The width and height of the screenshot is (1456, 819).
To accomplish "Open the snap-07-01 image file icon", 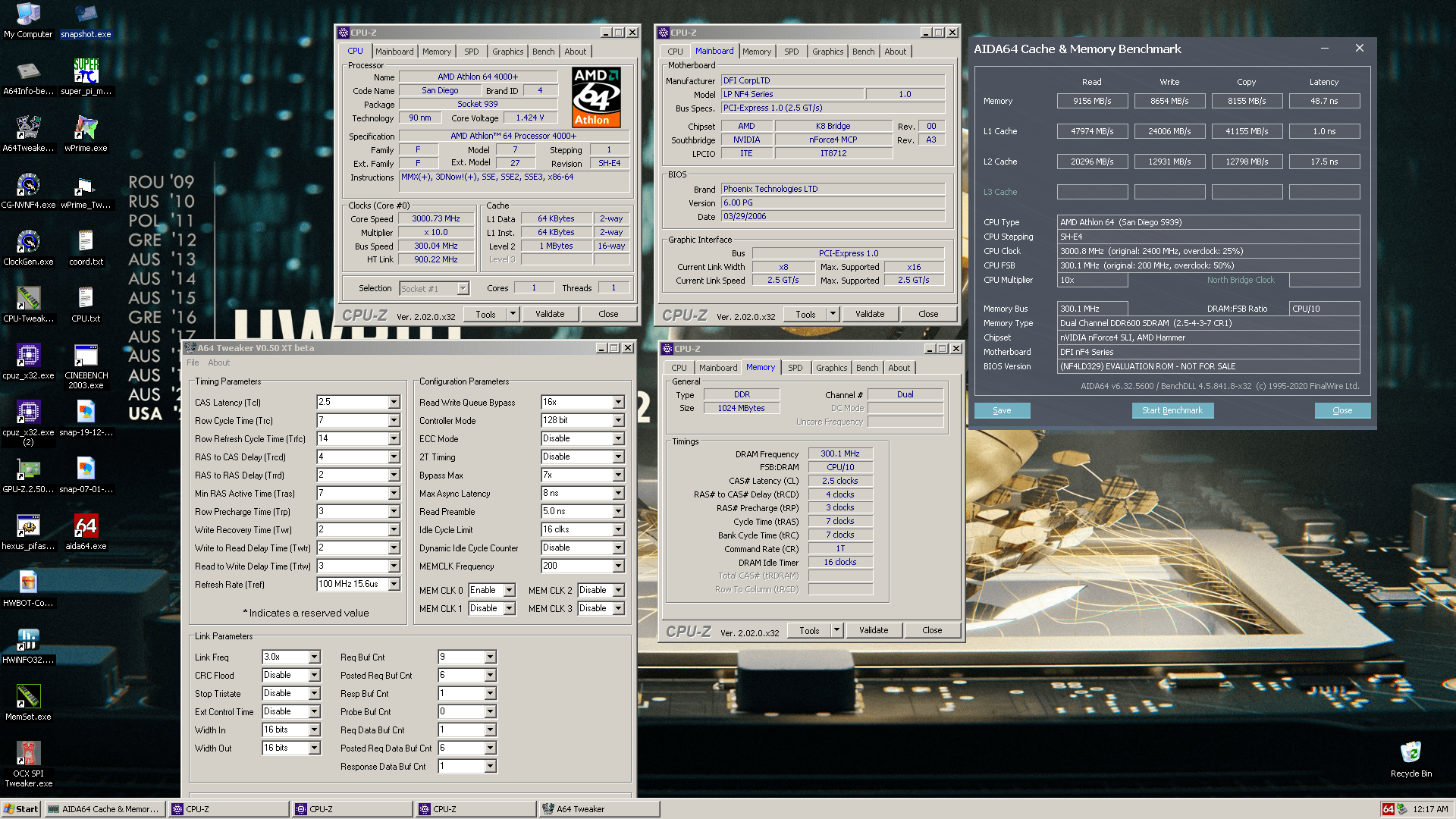I will (86, 475).
